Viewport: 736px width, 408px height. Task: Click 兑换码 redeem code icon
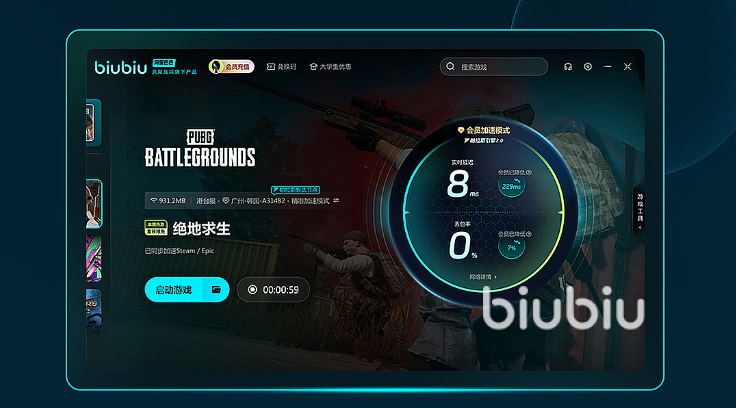pyautogui.click(x=270, y=67)
